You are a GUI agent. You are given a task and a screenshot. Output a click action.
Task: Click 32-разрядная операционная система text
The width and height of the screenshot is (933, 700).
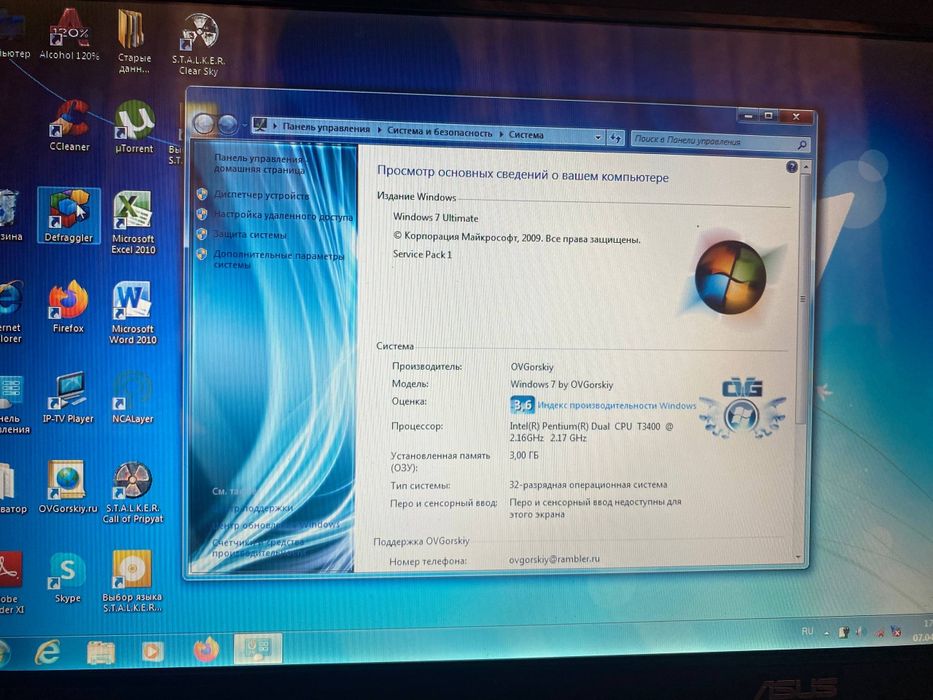pyautogui.click(x=588, y=485)
